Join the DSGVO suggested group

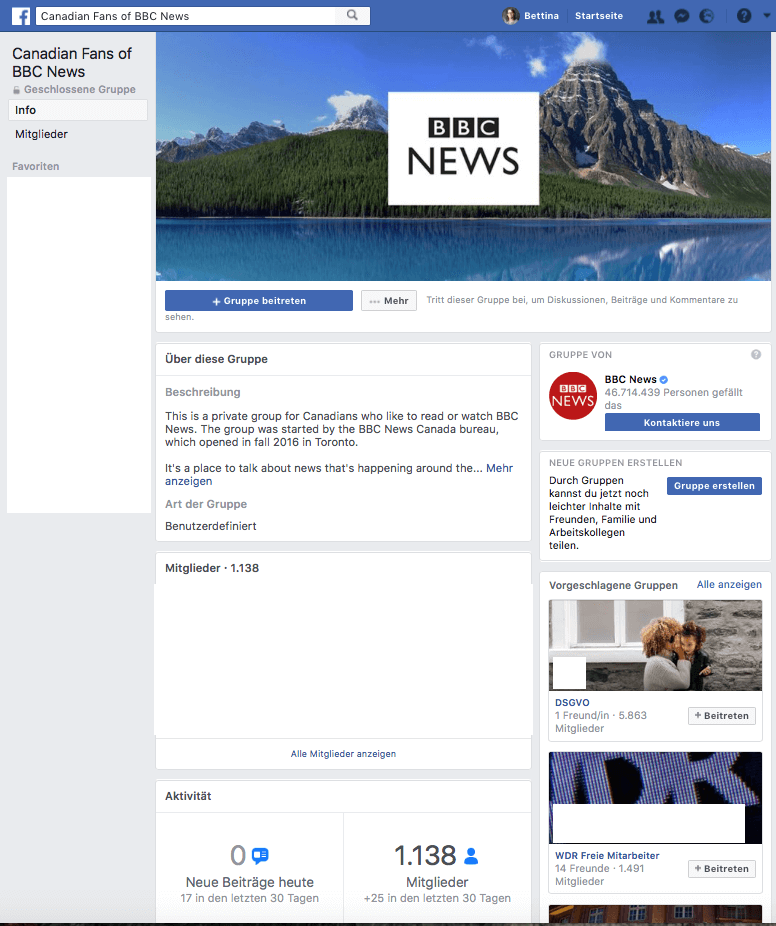click(722, 716)
